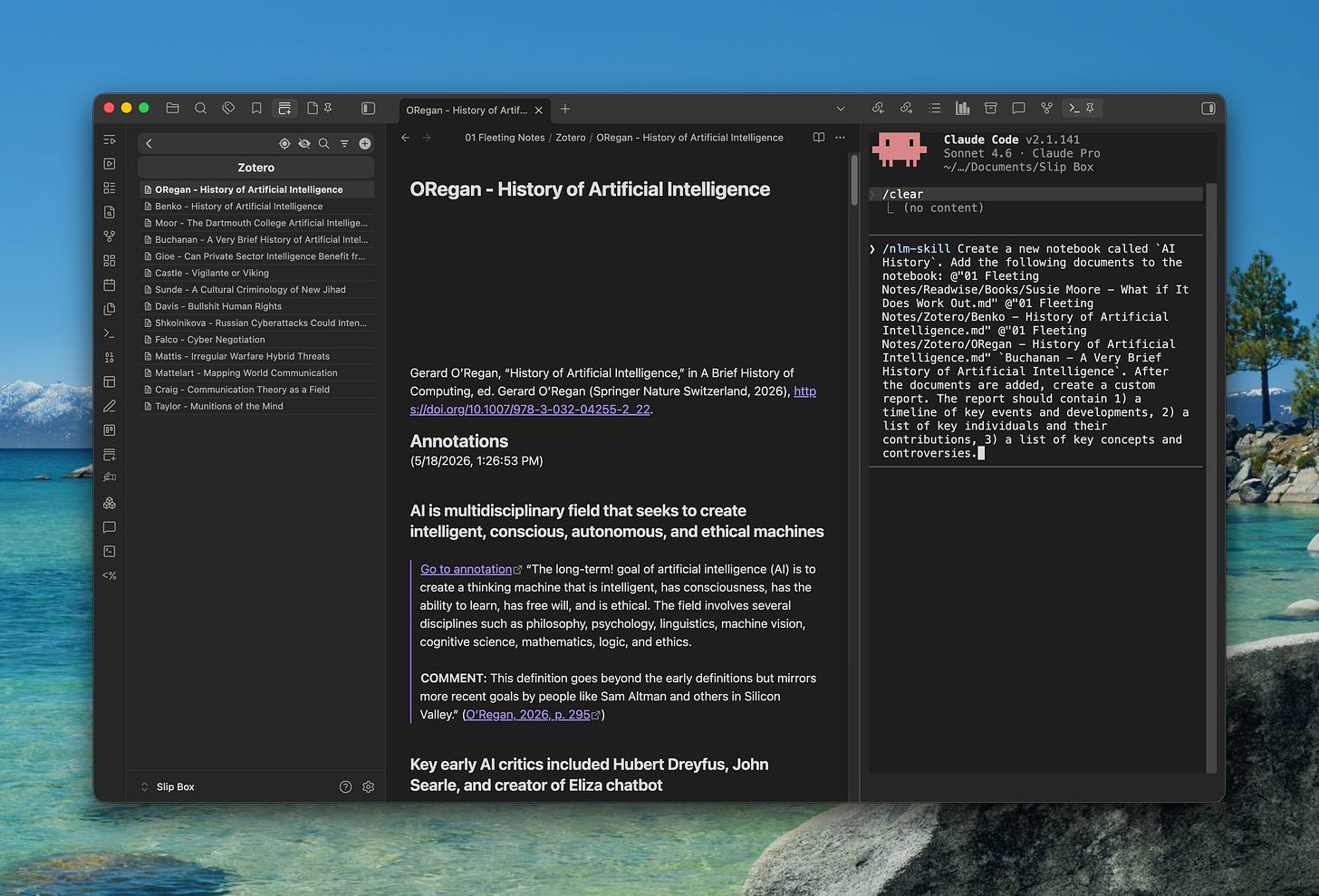Select the Falco - Cyber Negotiation note
Image resolution: width=1319 pixels, height=896 pixels.
[256, 340]
